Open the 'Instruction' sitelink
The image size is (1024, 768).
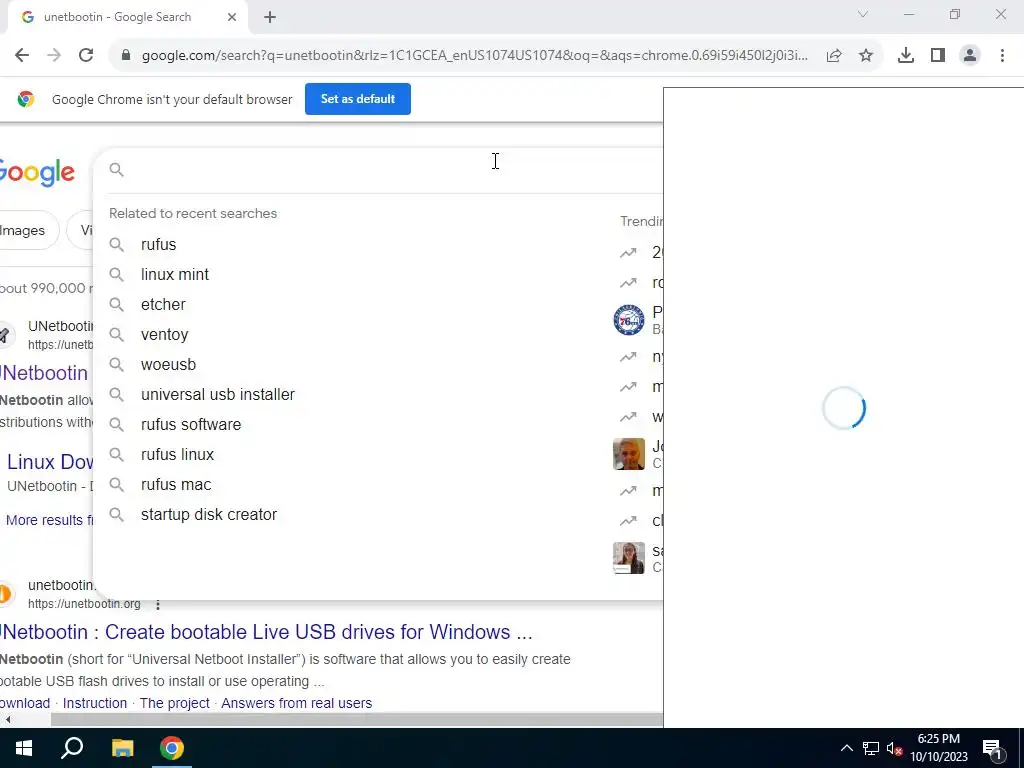[95, 703]
